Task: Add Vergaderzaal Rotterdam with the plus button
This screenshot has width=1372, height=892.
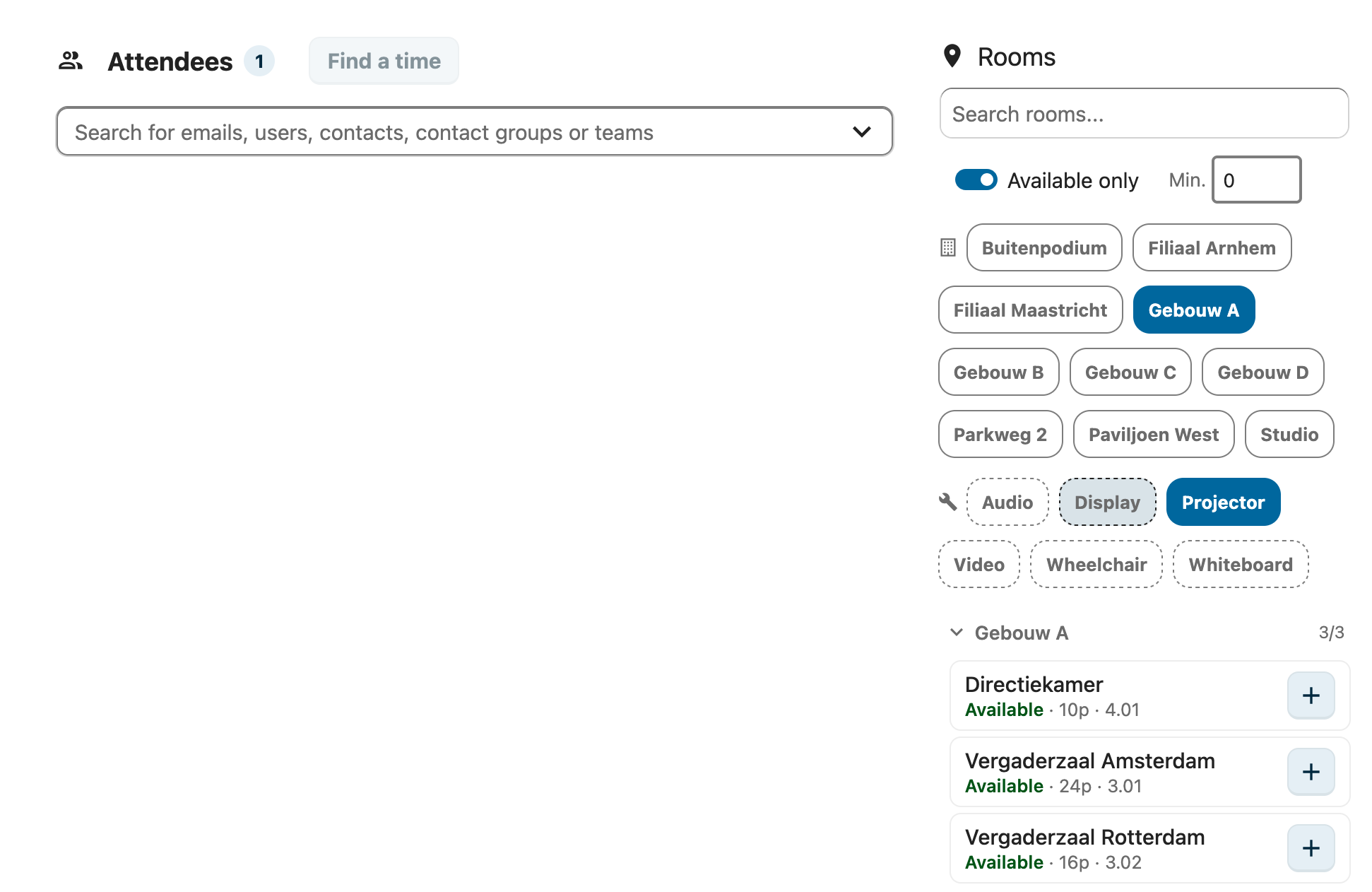Action: (x=1311, y=847)
